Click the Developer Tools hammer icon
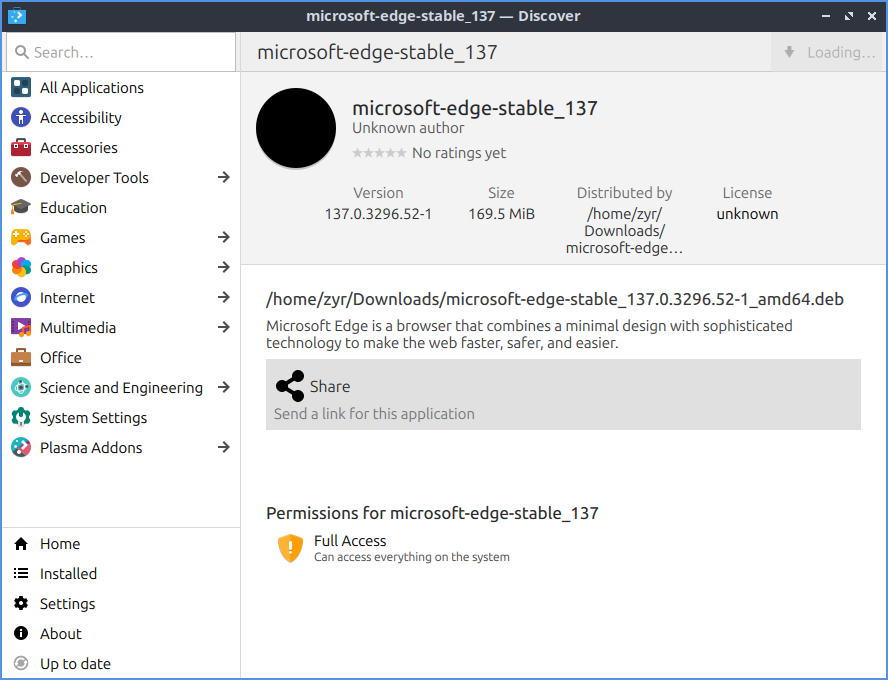The width and height of the screenshot is (888, 680). tap(21, 178)
